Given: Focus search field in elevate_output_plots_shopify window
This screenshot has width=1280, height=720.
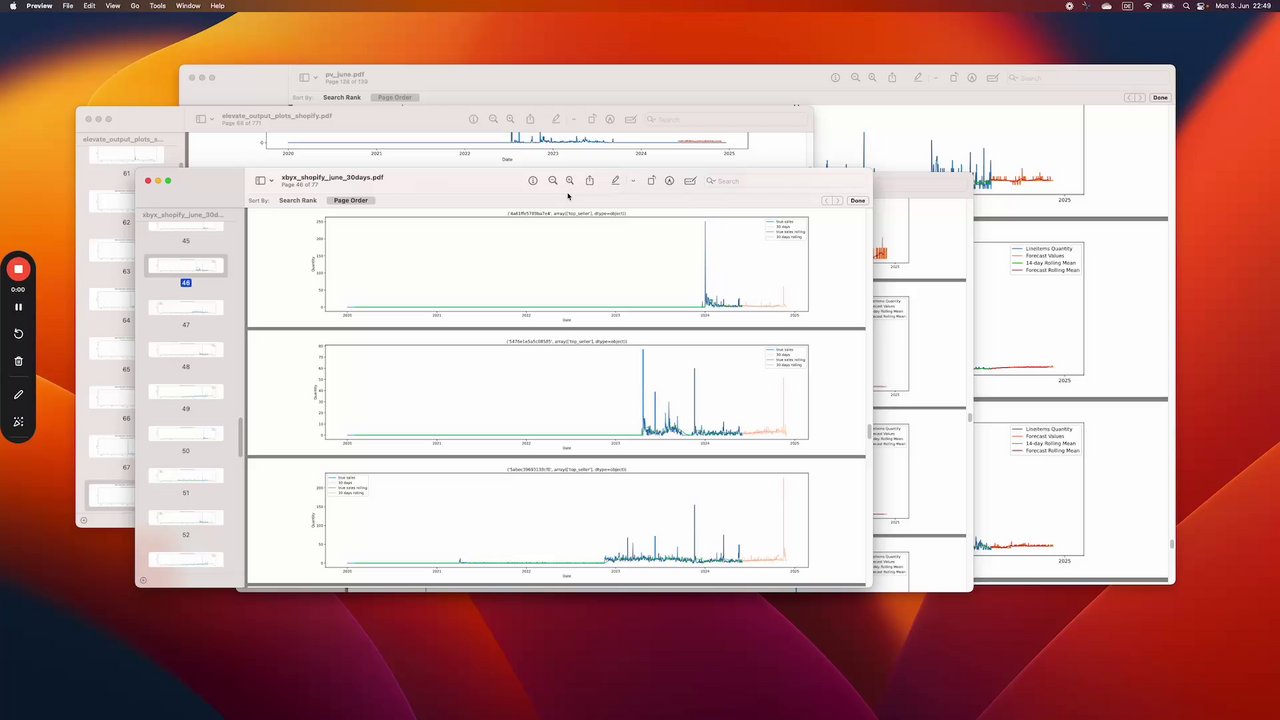Looking at the screenshot, I should pos(724,119).
